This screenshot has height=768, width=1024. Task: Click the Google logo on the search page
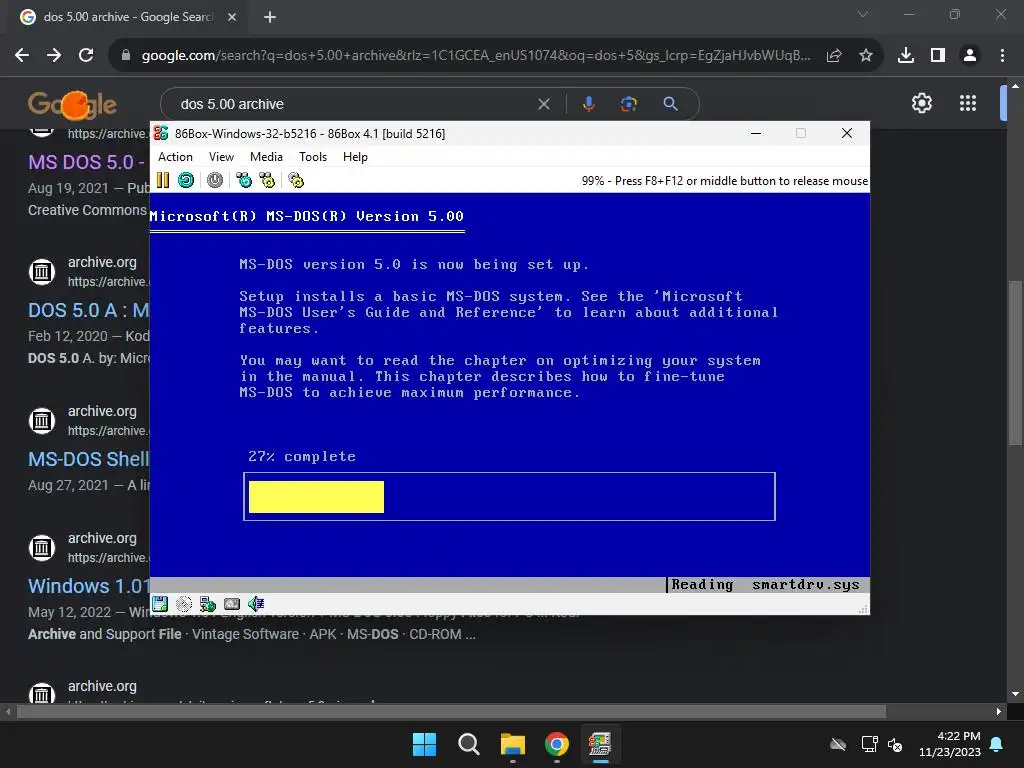point(72,104)
